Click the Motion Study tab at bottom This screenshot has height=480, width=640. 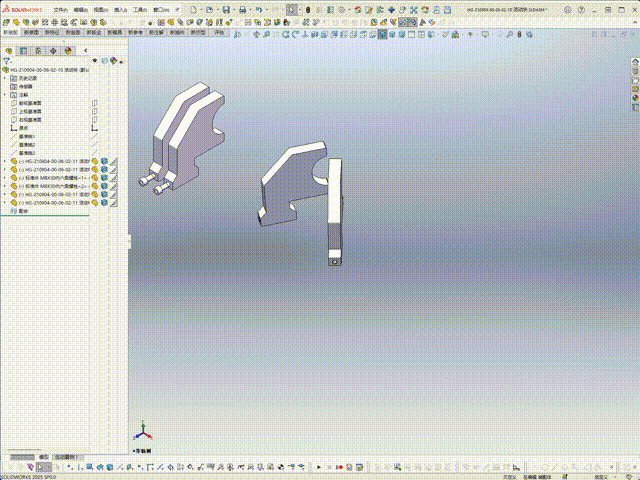(x=68, y=457)
